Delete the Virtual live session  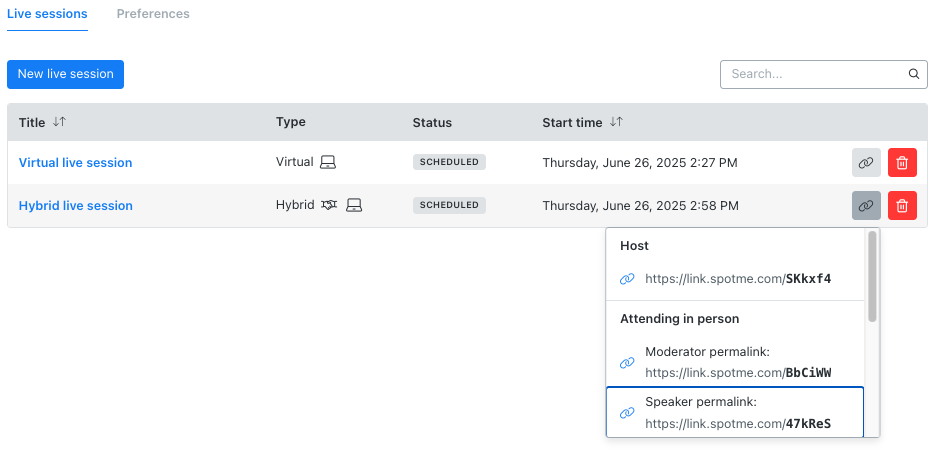[x=902, y=162]
